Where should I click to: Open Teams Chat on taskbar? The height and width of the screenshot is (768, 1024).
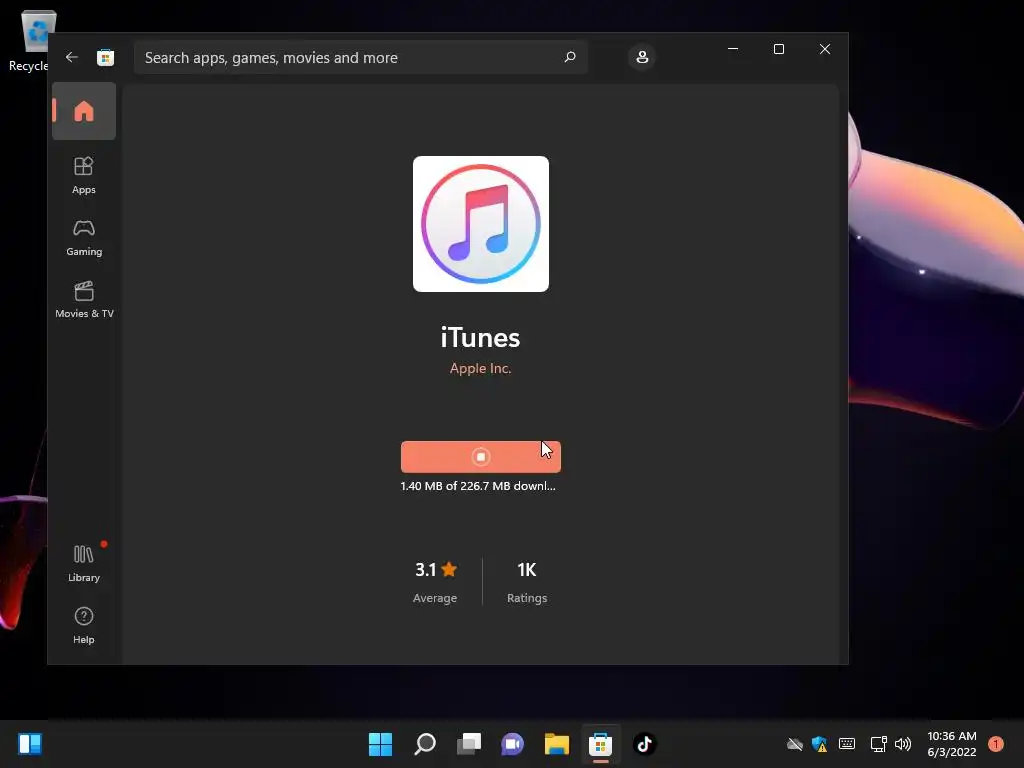pyautogui.click(x=512, y=744)
